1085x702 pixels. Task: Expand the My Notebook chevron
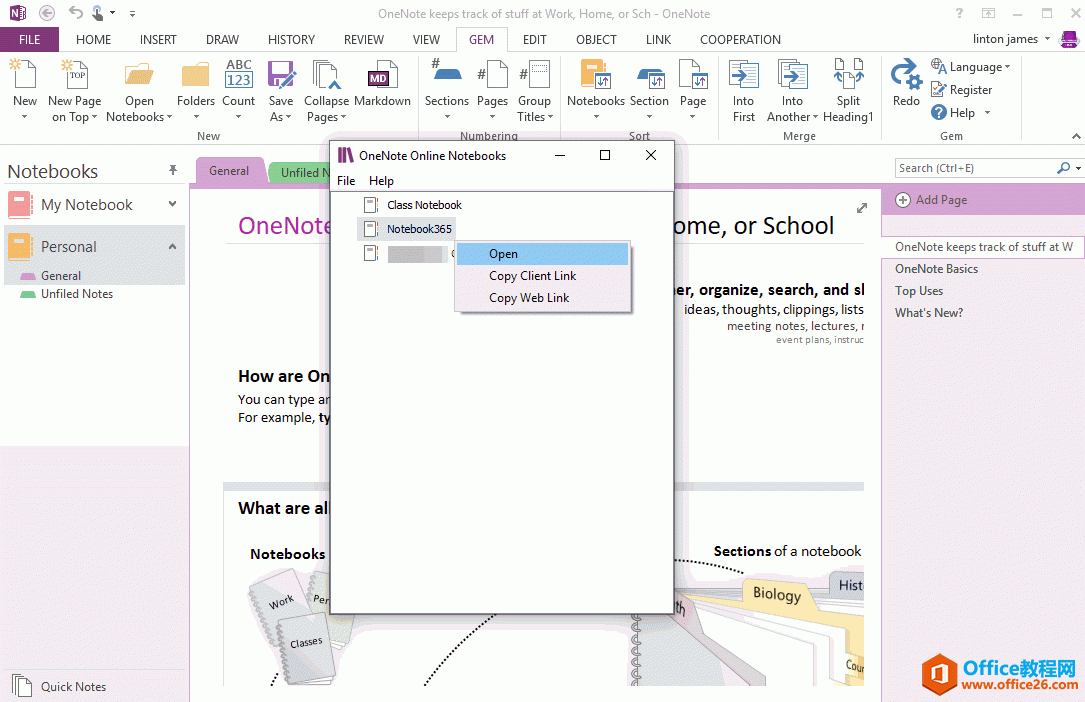pos(172,204)
